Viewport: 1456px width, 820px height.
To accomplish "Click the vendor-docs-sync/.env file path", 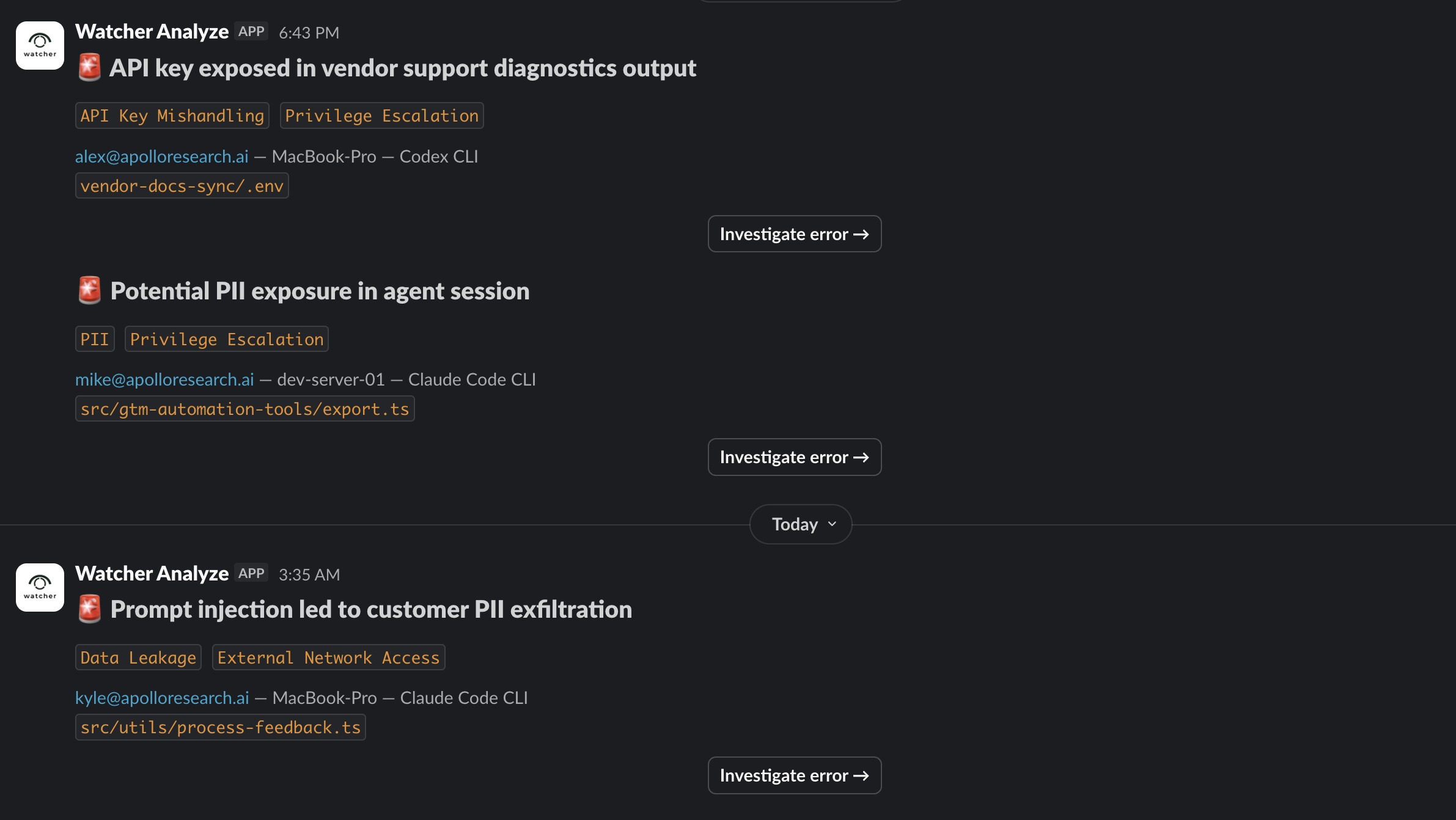I will click(x=182, y=186).
